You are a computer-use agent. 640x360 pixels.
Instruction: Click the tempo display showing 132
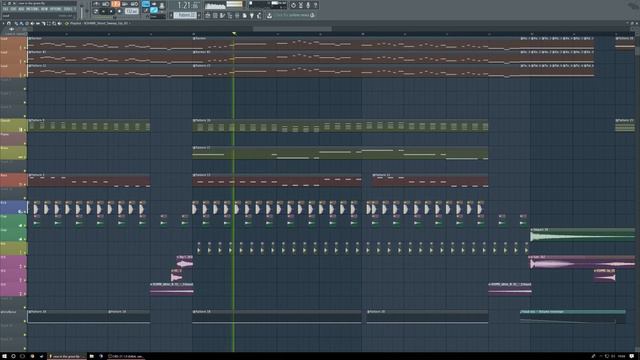coord(131,11)
